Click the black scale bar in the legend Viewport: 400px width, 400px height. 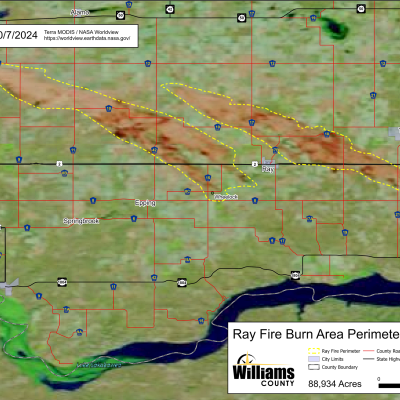pos(389,386)
